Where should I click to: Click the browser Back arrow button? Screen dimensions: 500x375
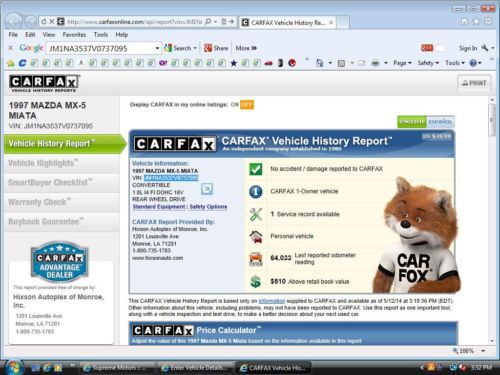14,22
